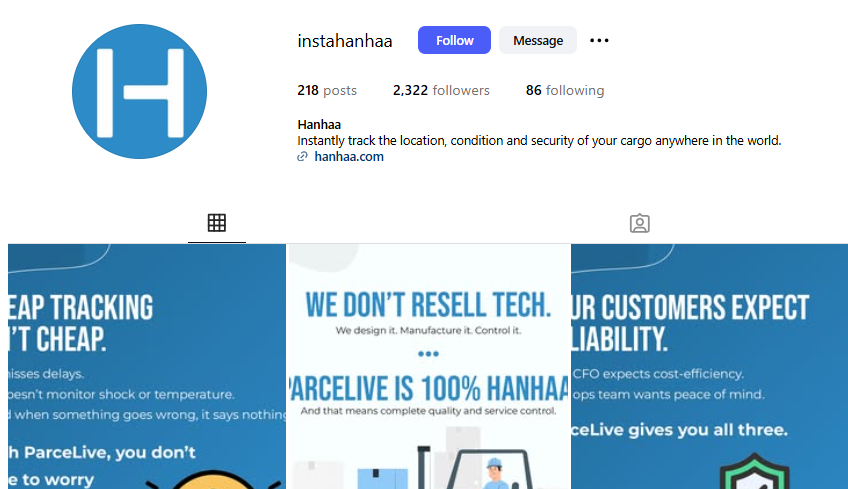This screenshot has width=848, height=489.
Task: Open the 'Customers Expect Reliability' post
Action: (710, 366)
